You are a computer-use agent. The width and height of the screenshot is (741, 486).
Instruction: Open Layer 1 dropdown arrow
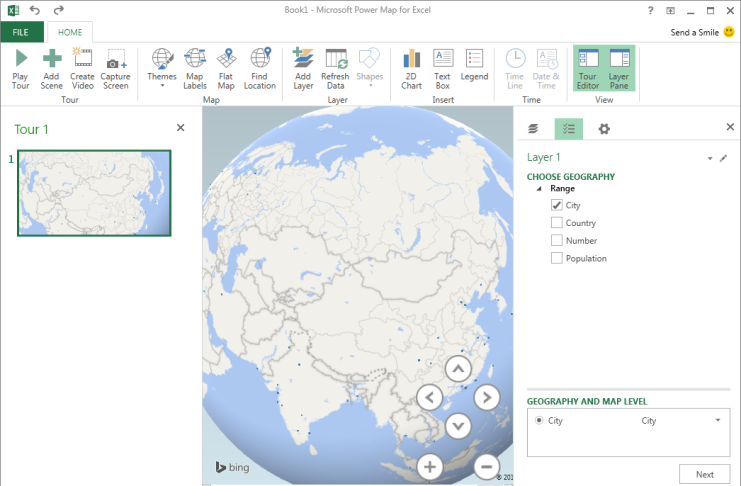point(709,158)
